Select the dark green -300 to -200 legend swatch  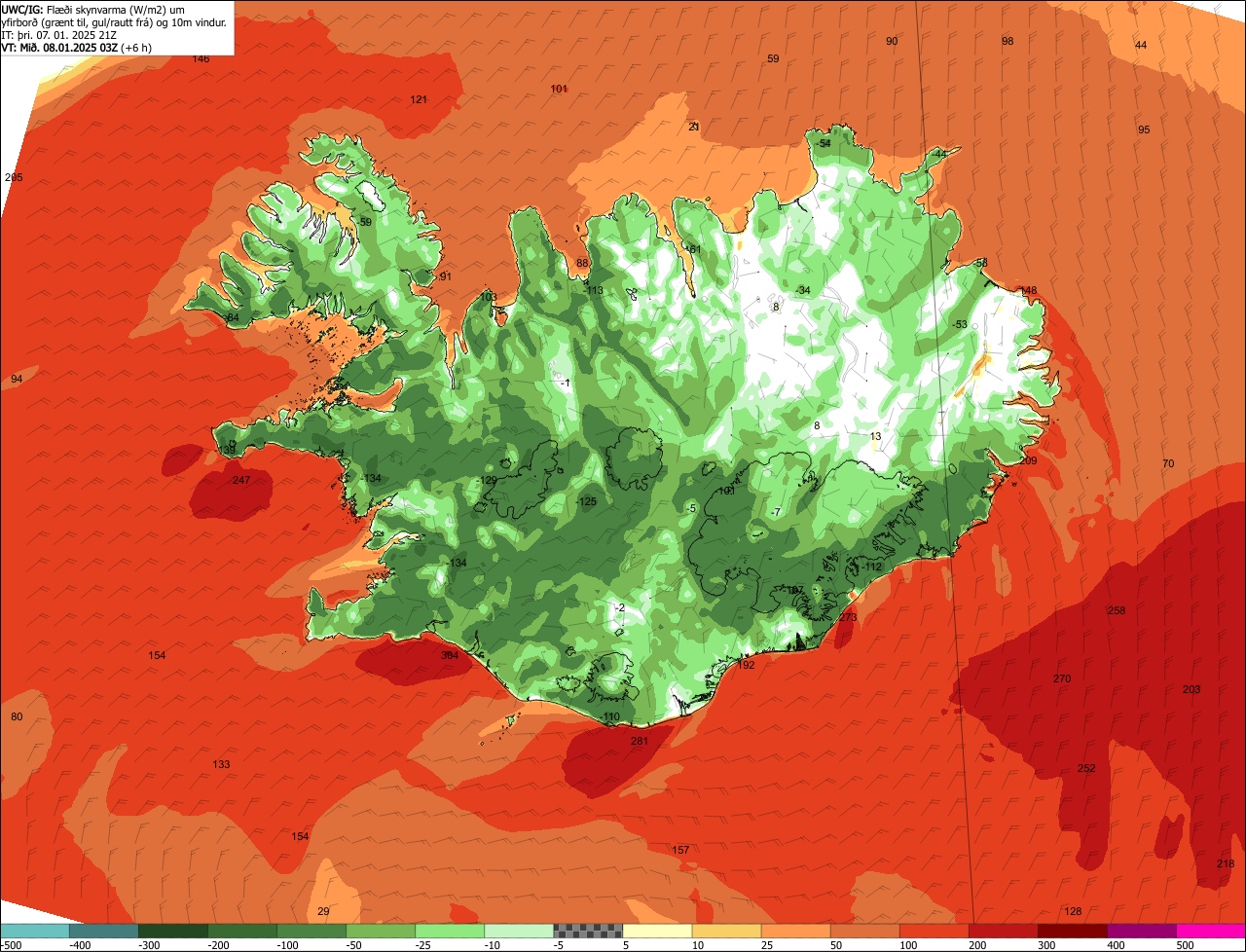[172, 931]
